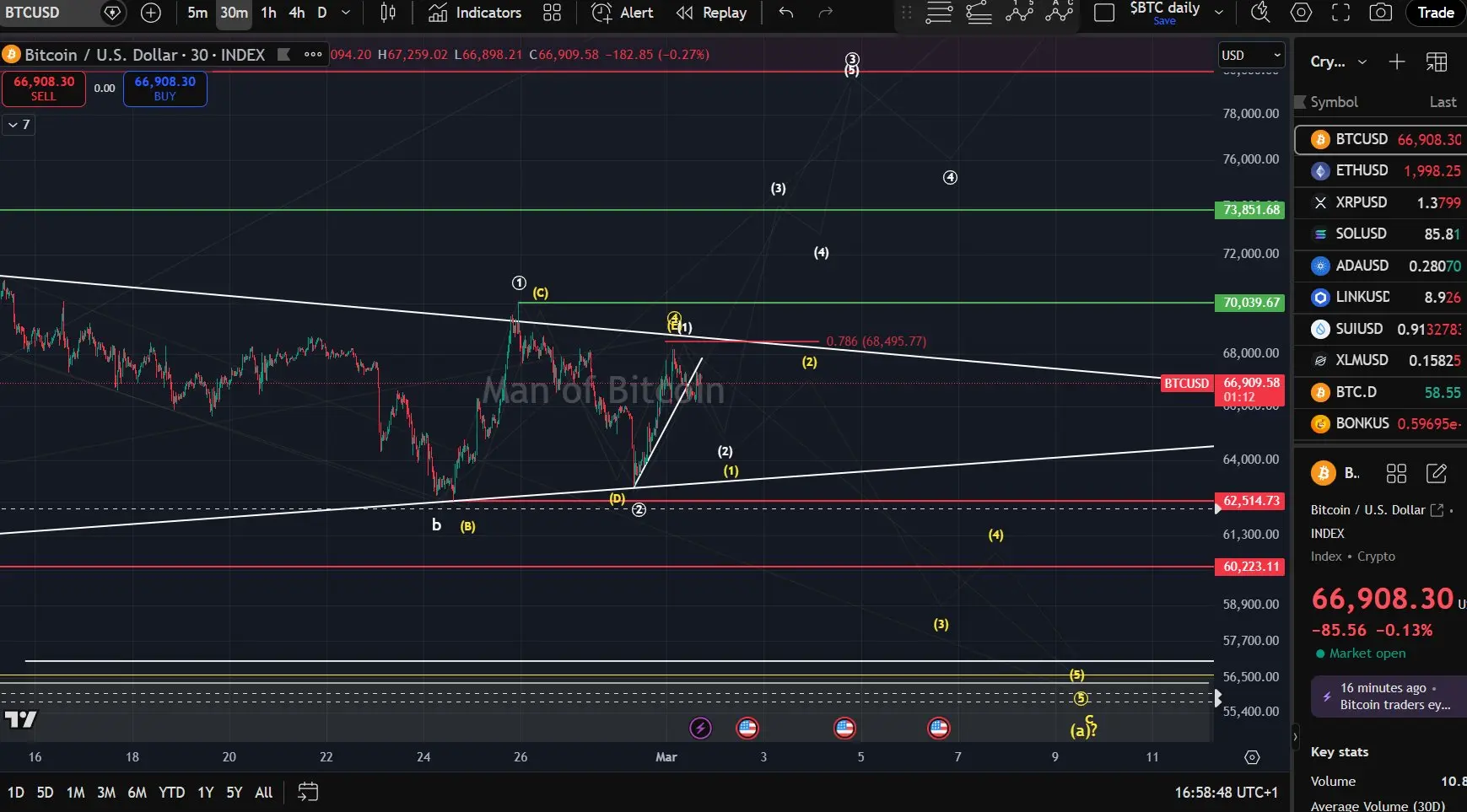This screenshot has width=1467, height=812.
Task: Select the 30m timeframe
Action: tap(234, 13)
